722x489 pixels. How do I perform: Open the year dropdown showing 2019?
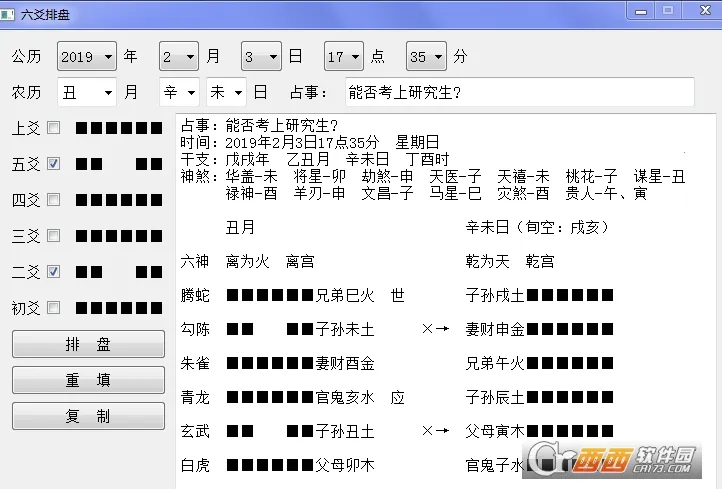pyautogui.click(x=87, y=57)
